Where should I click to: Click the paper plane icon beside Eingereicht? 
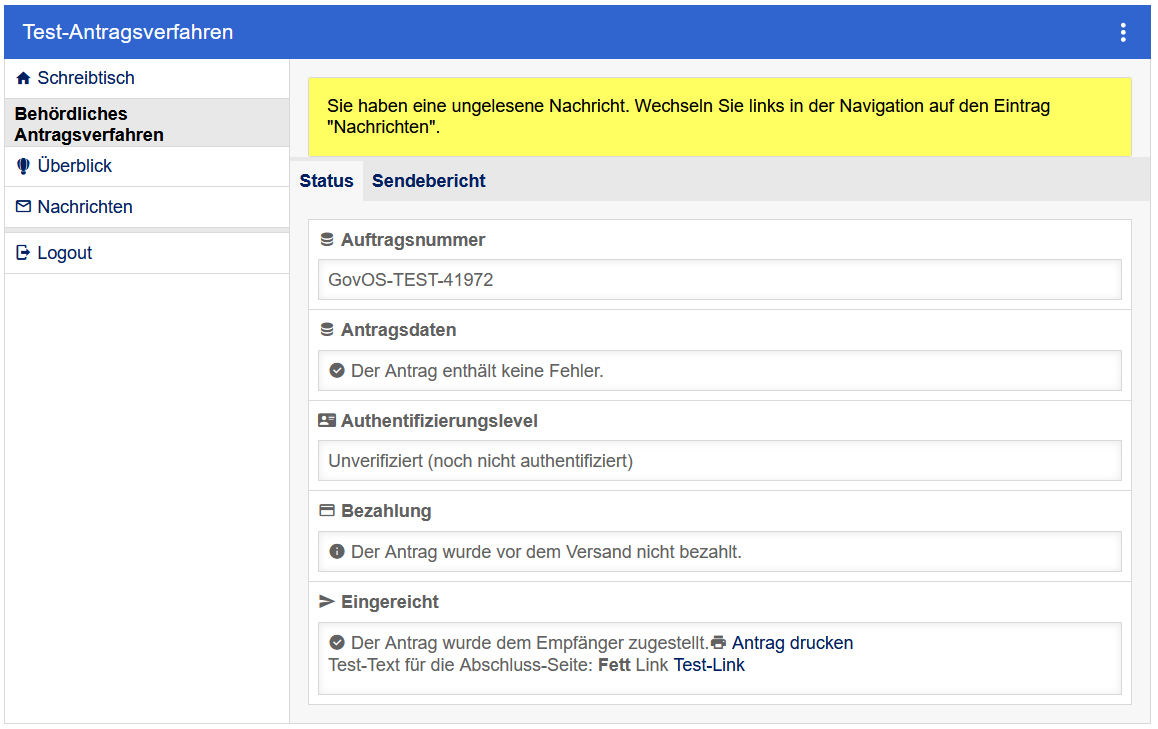click(x=327, y=602)
